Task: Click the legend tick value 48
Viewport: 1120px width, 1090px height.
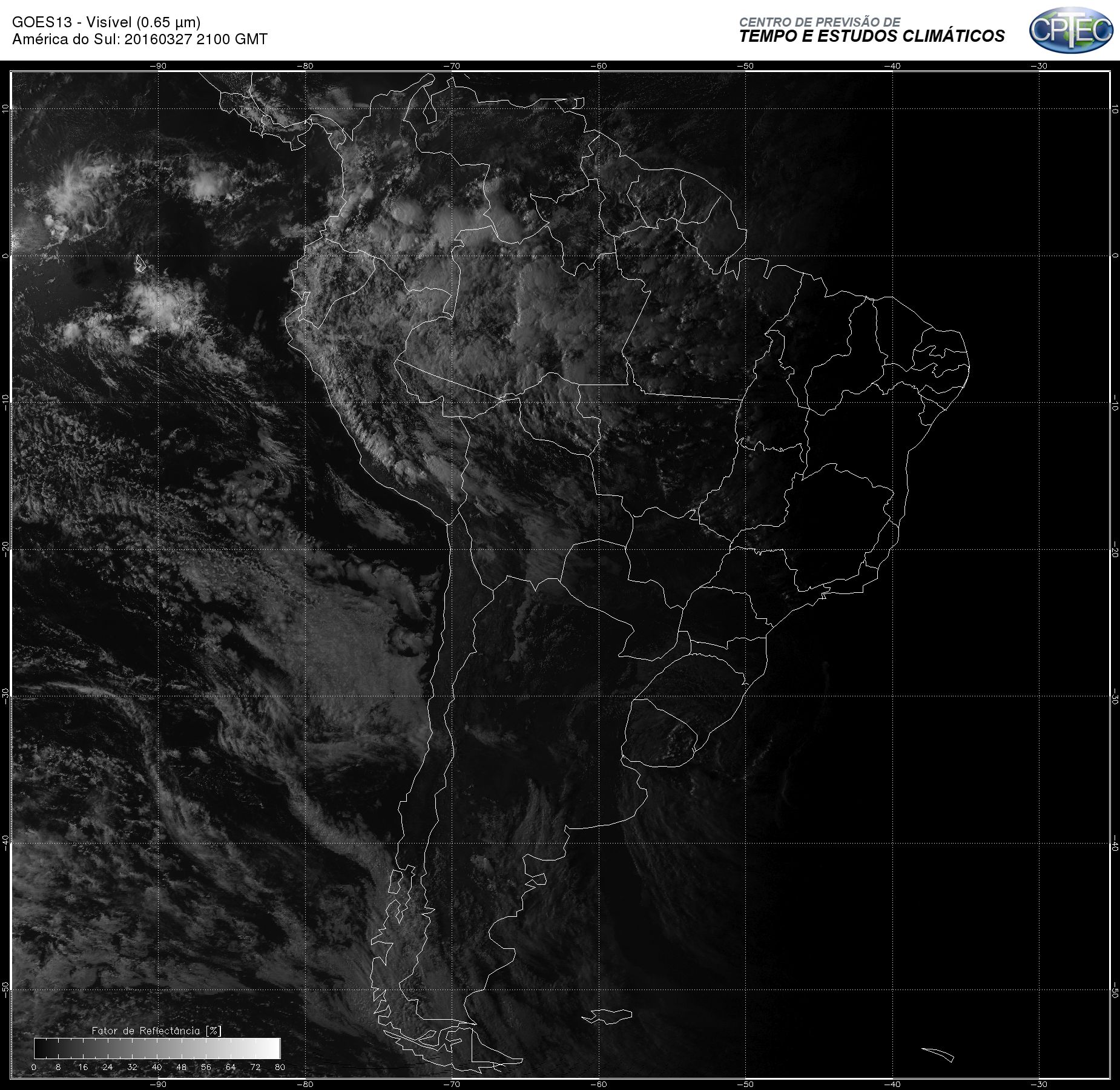Action: [182, 1067]
